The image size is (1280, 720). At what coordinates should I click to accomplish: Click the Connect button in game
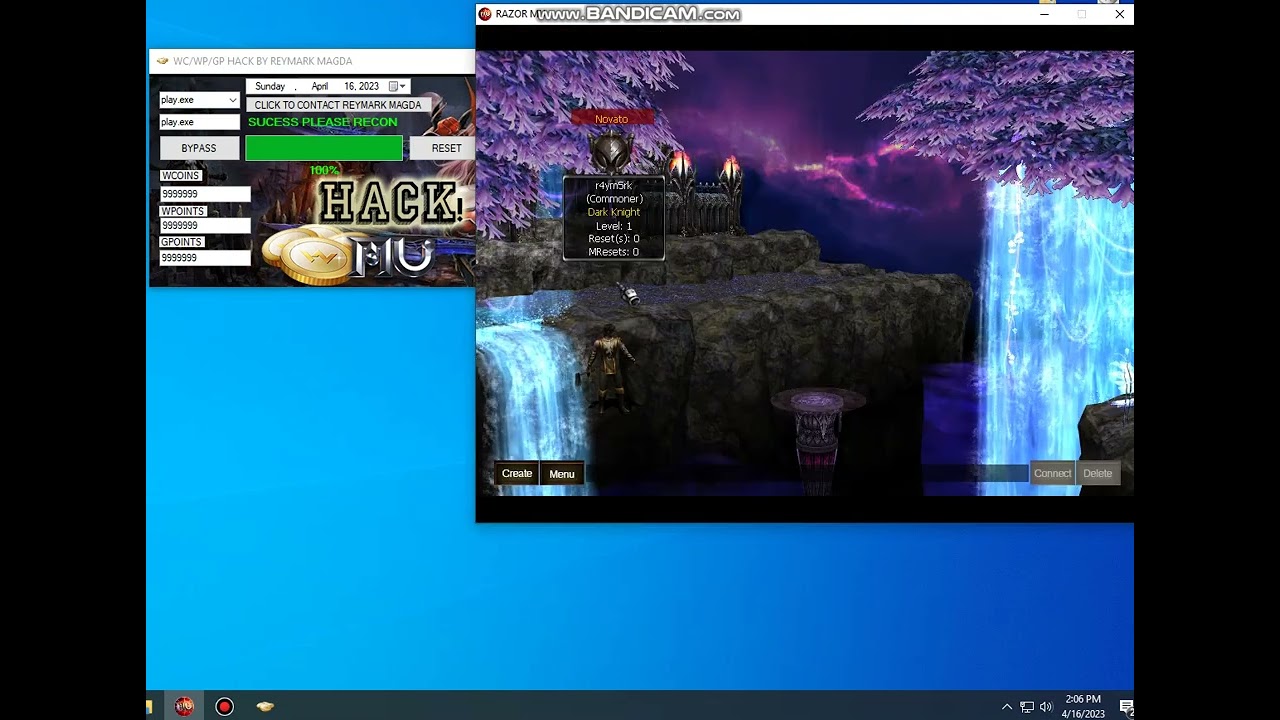(x=1052, y=474)
